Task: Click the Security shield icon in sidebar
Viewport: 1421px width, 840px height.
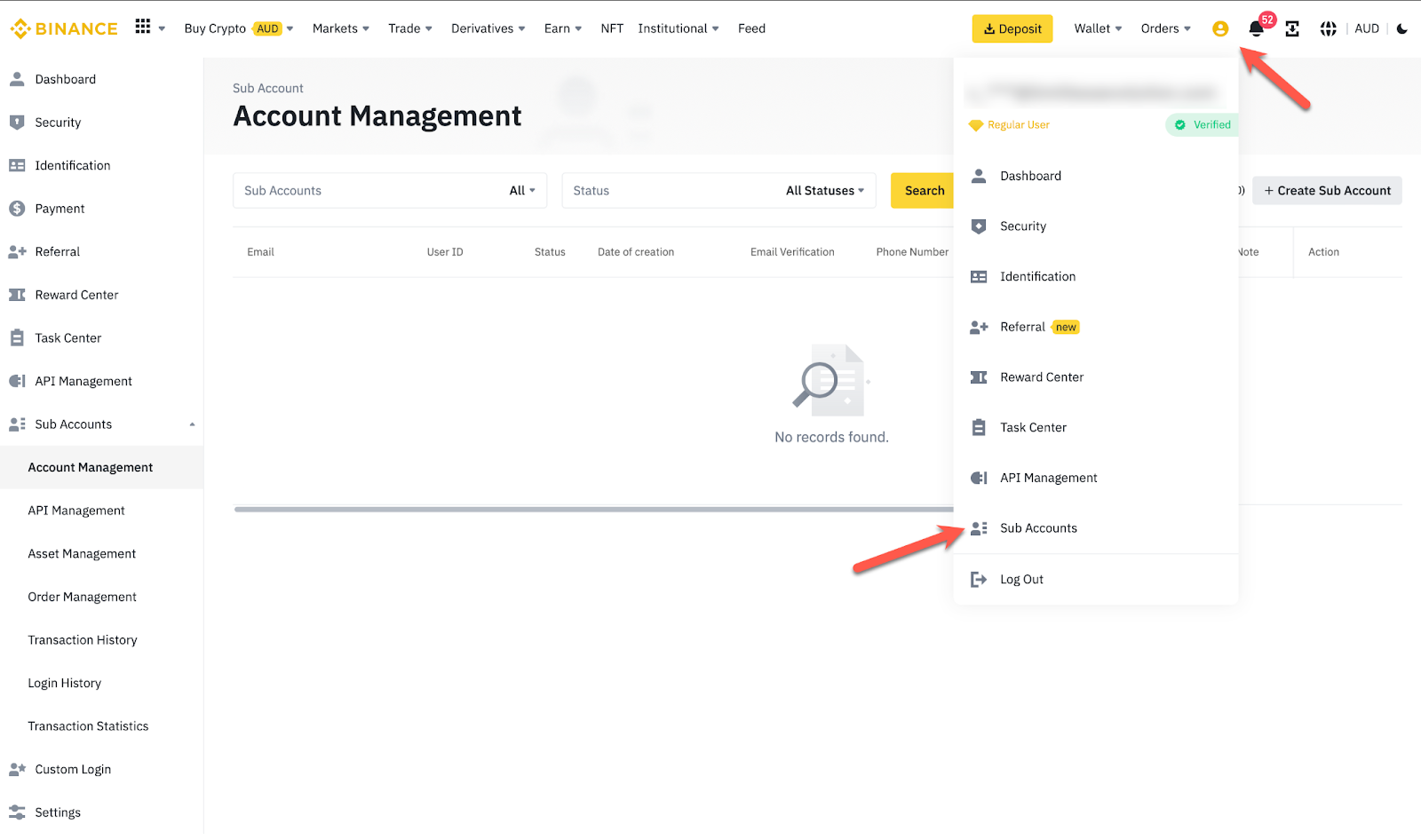Action: 17,123
